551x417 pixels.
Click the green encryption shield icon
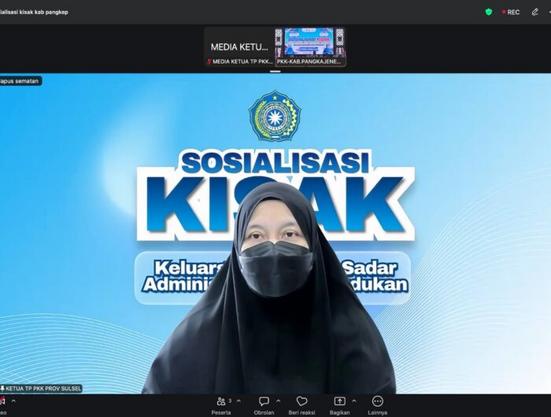(x=488, y=12)
